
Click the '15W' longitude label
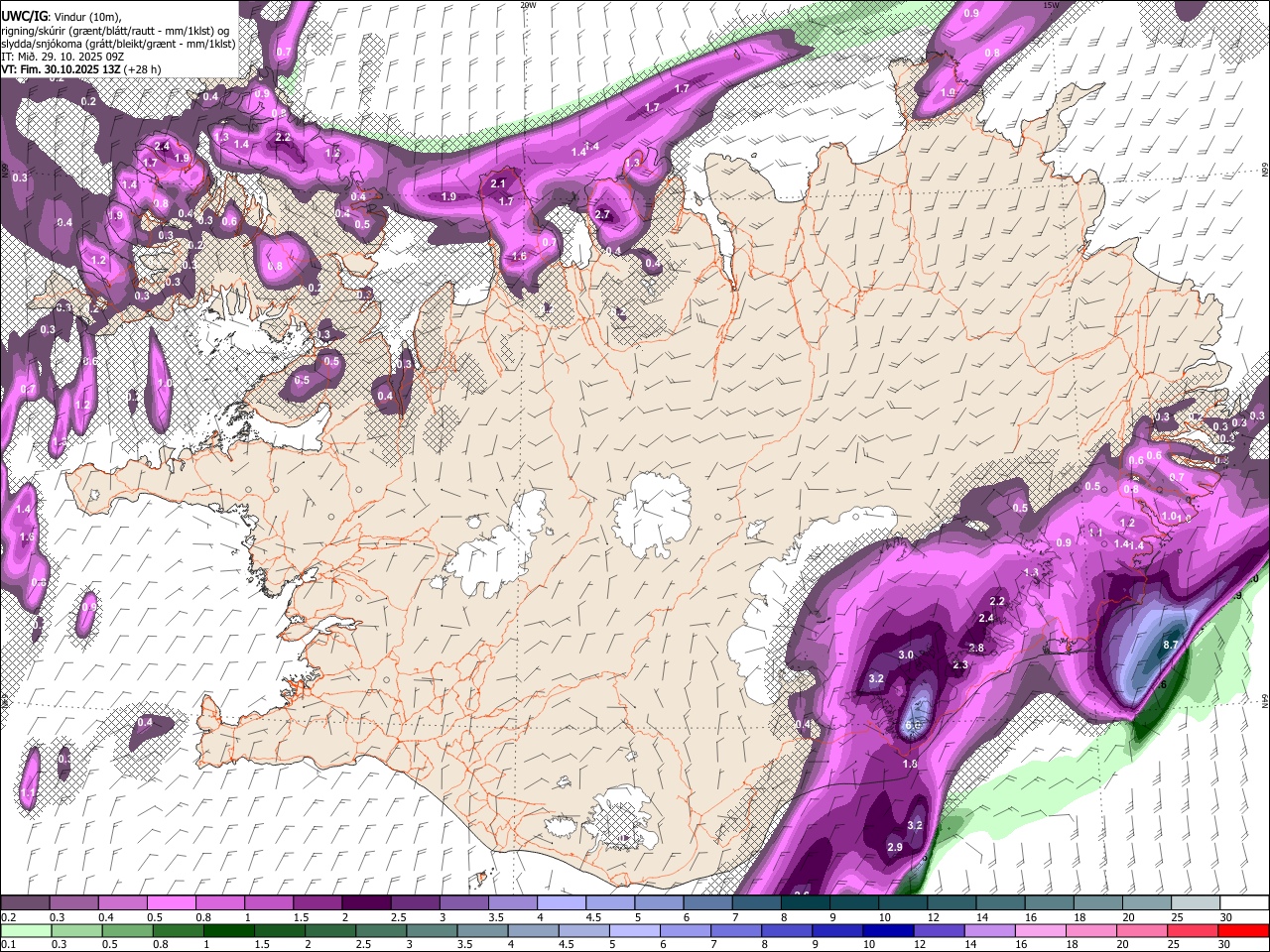pyautogui.click(x=1051, y=5)
